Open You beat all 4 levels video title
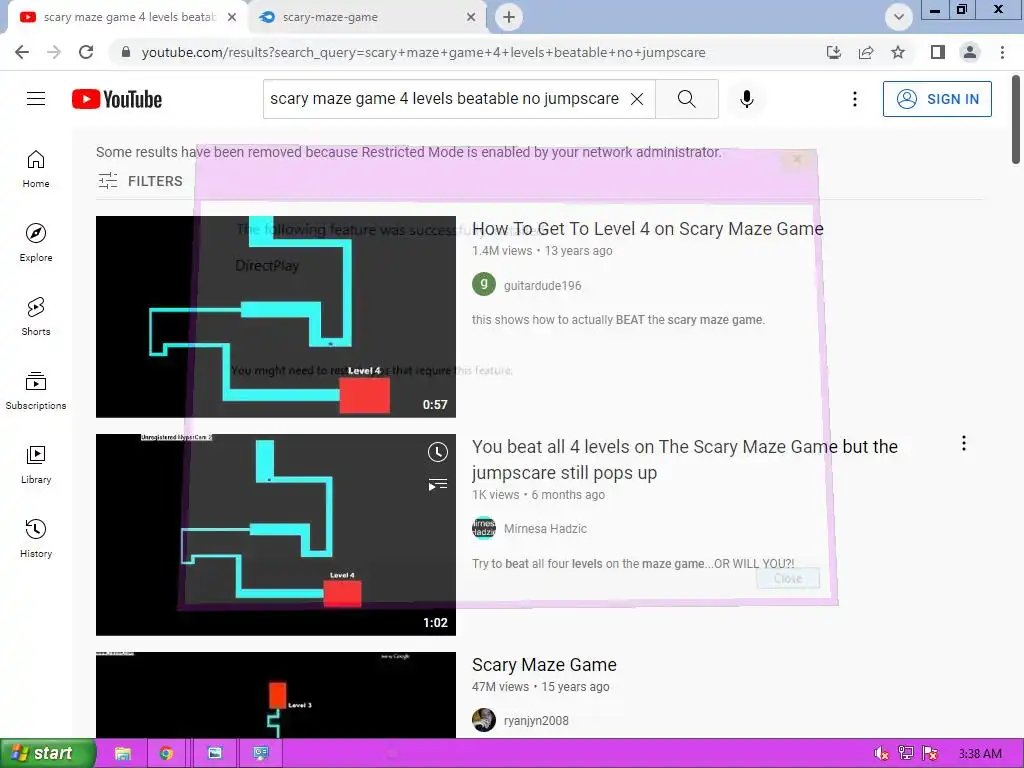 pos(684,460)
